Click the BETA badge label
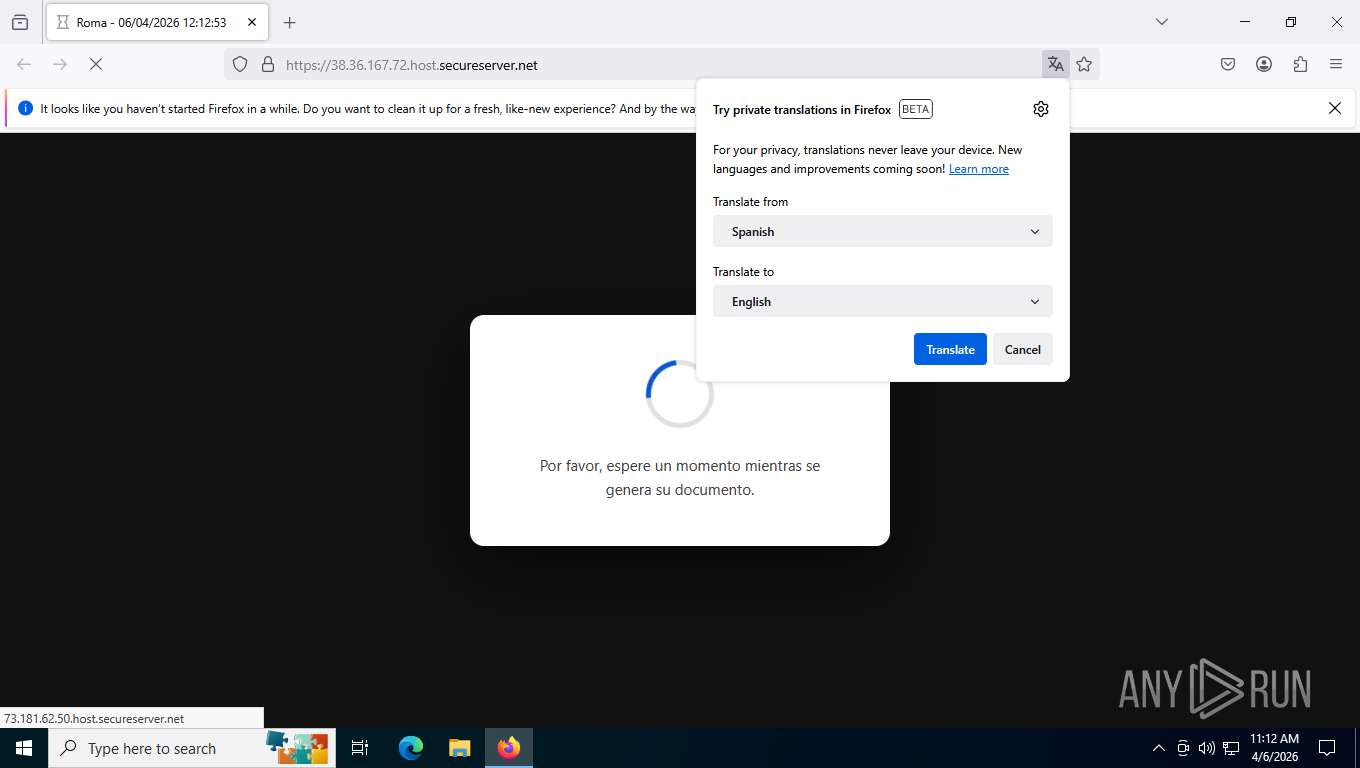 click(x=916, y=109)
